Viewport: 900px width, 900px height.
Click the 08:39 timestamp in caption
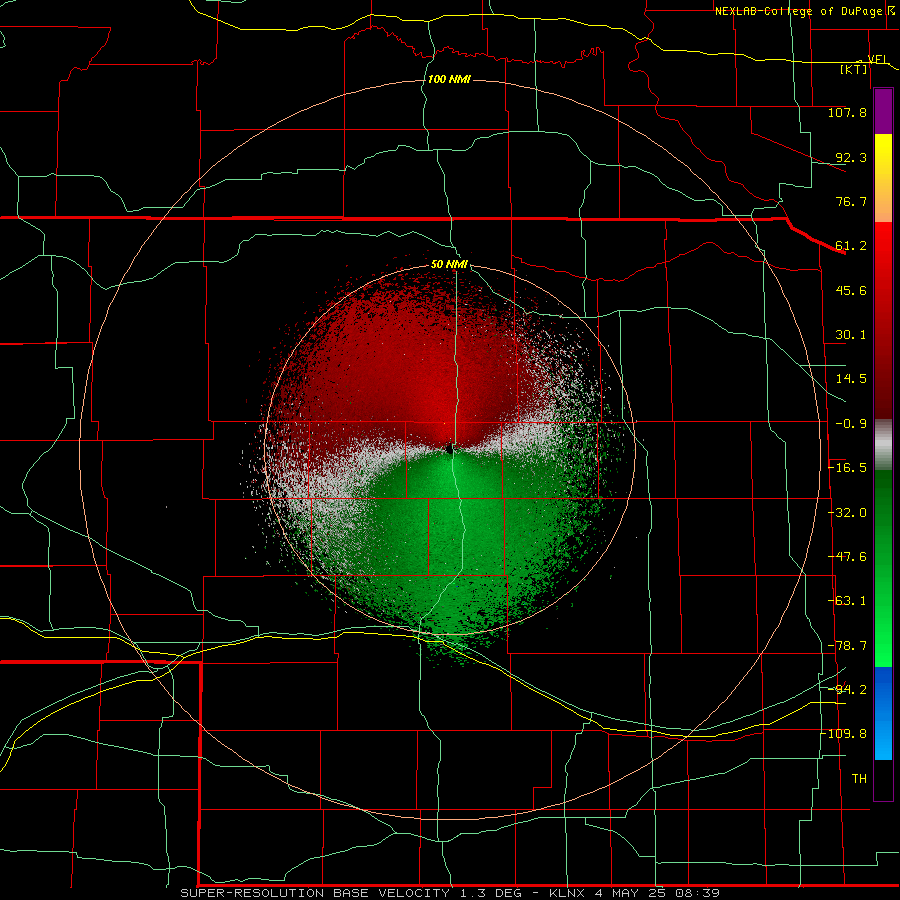(x=698, y=893)
